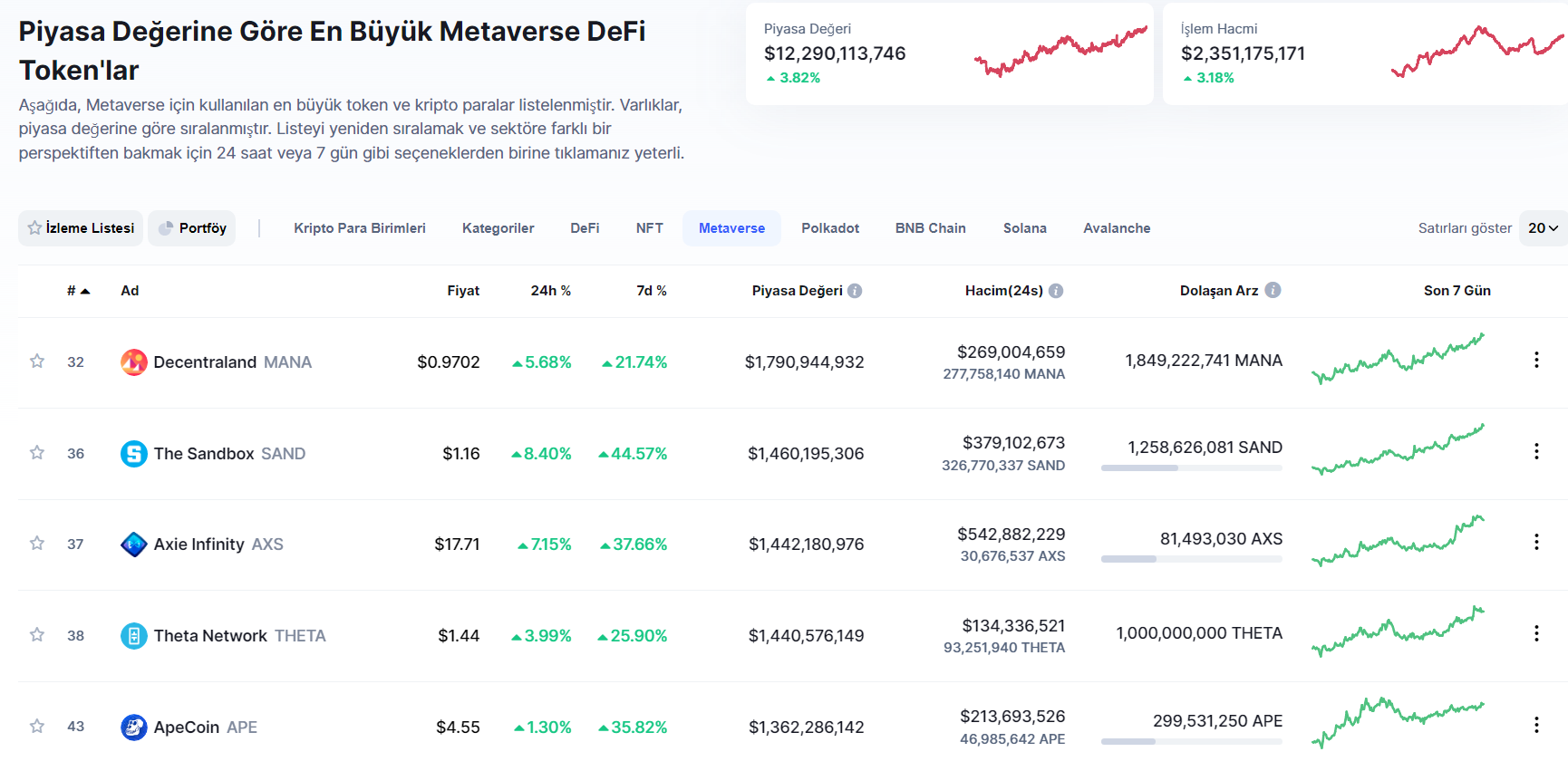Click The Sandbox circulating supply progress bar
The image size is (1568, 771).
1191,468
